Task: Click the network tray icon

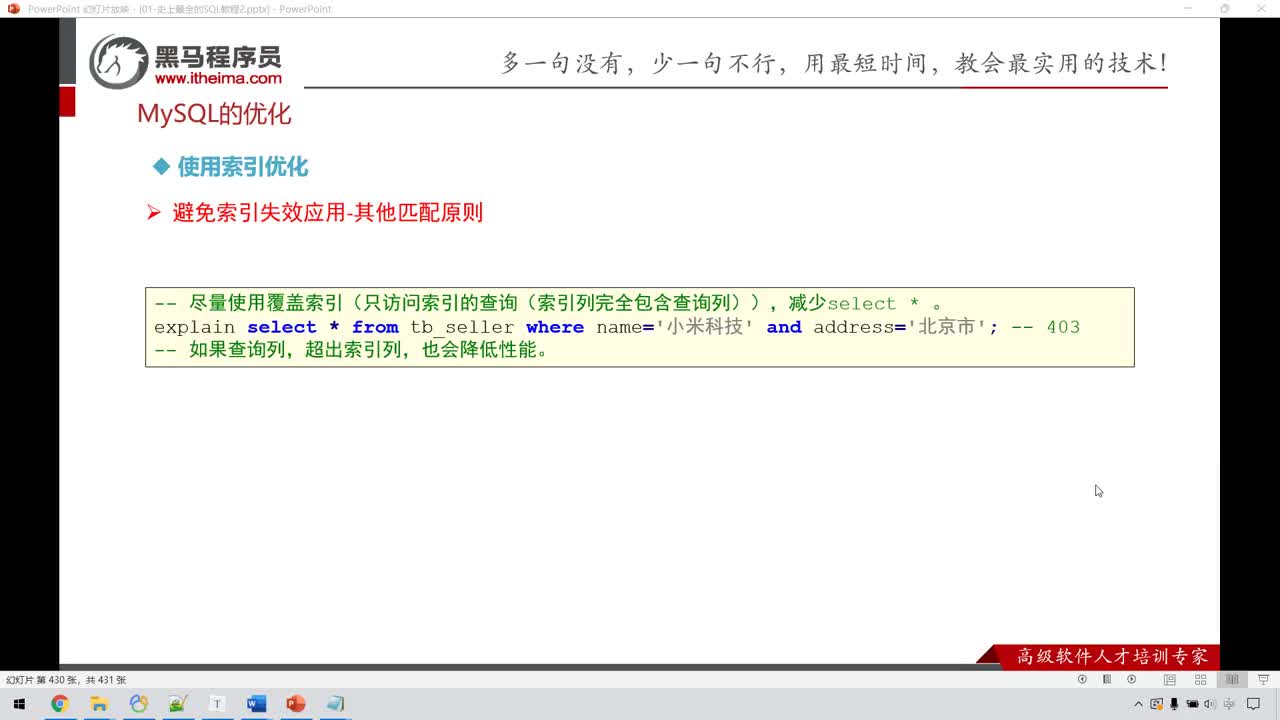Action: coord(1229,704)
